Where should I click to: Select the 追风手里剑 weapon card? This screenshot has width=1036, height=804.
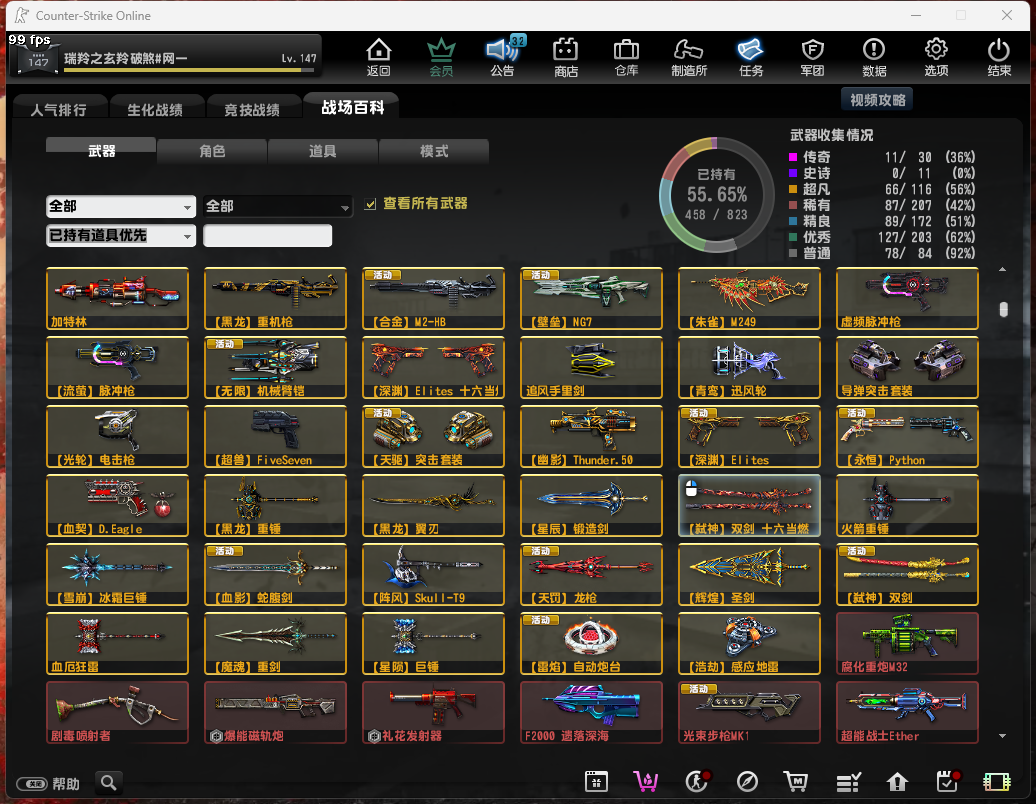tap(591, 367)
